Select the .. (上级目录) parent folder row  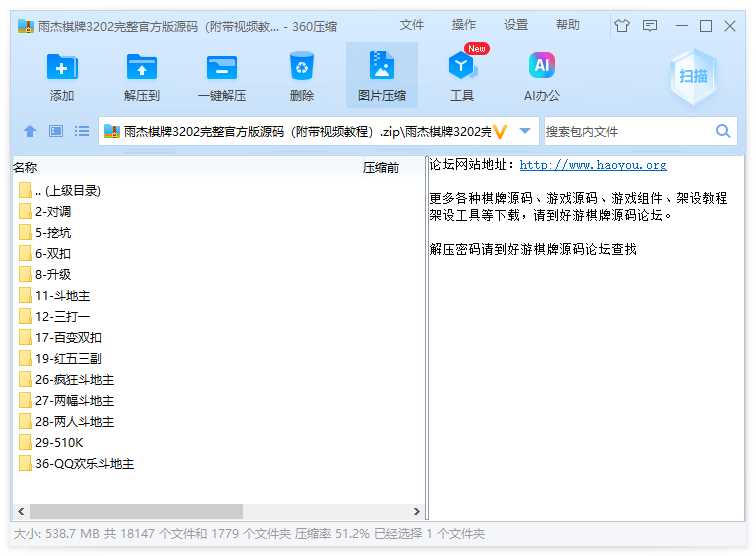point(60,190)
